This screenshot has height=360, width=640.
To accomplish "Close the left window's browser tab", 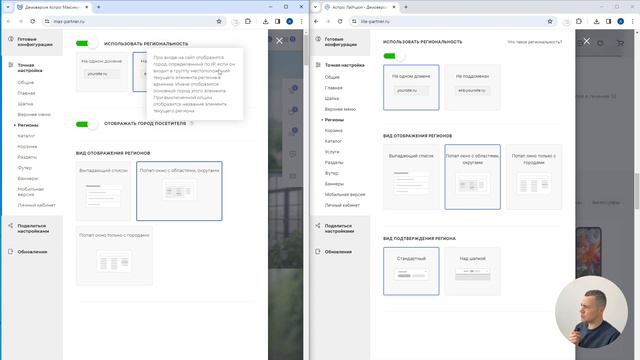I will click(87, 7).
